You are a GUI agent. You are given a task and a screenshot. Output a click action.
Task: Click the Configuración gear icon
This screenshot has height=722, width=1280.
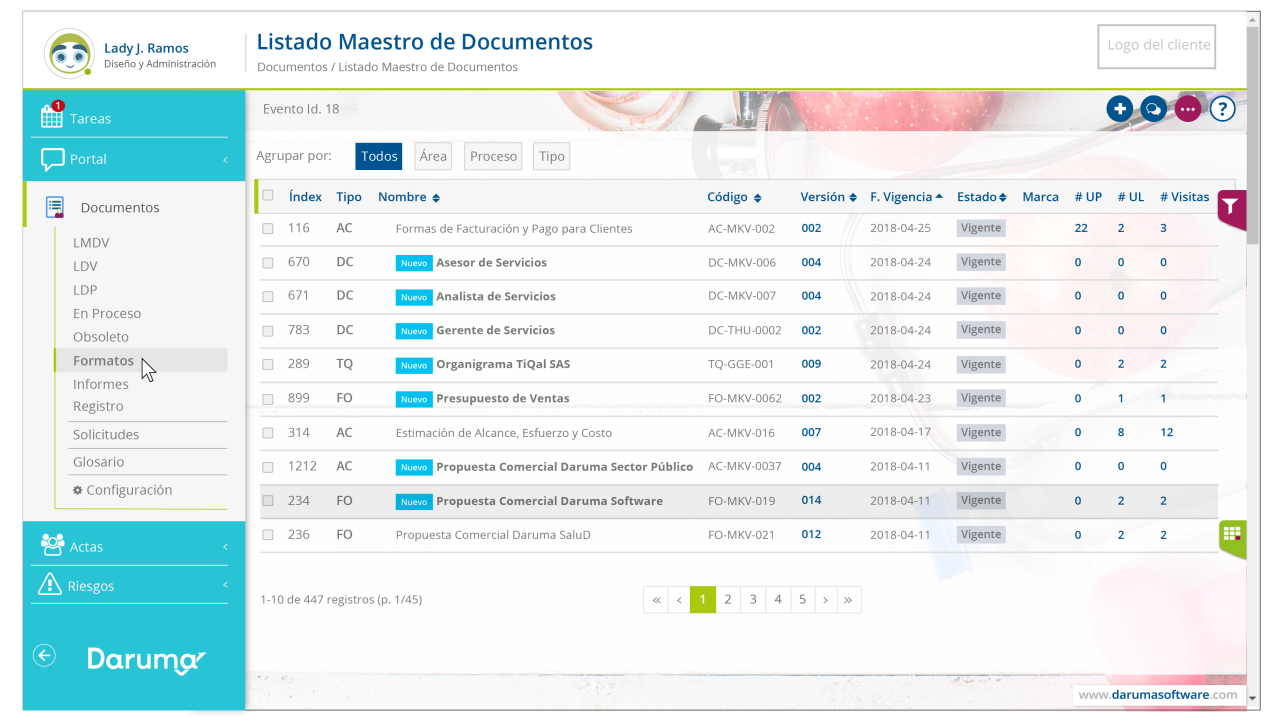point(78,490)
